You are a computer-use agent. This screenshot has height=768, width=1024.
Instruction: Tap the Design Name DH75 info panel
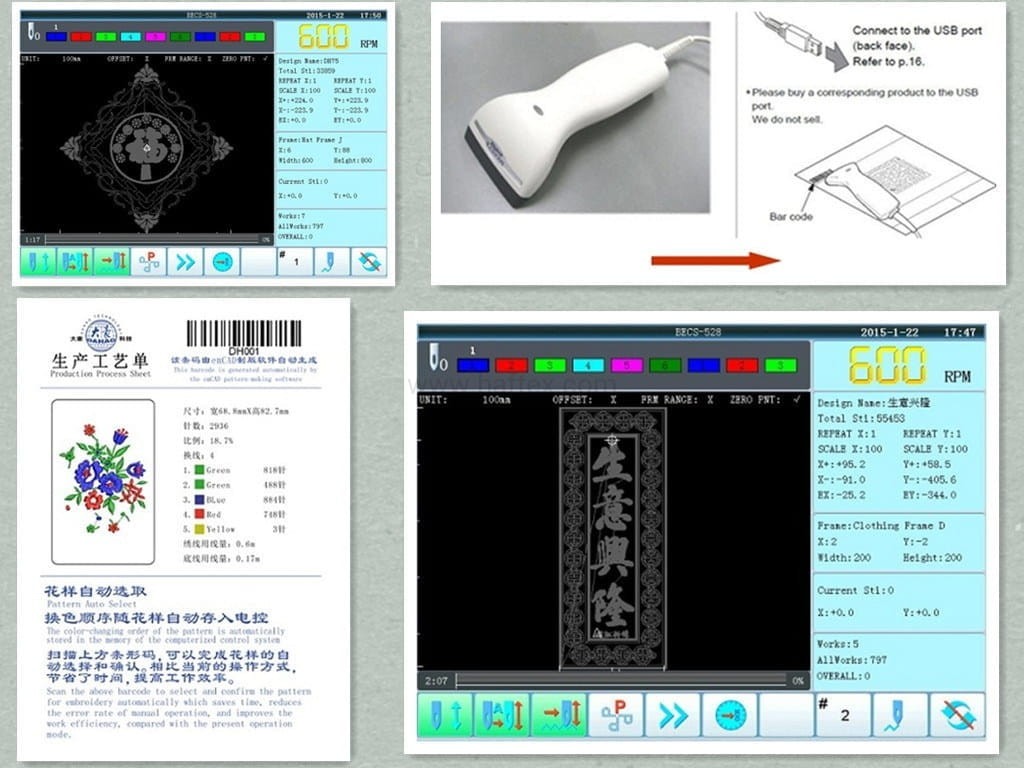(330, 94)
